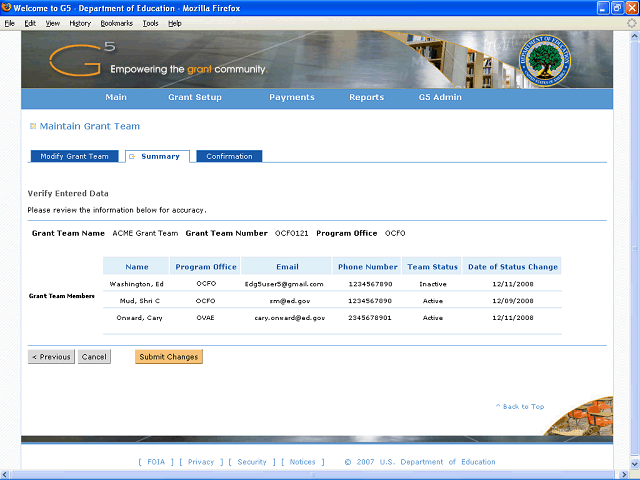Select the Summary tab
This screenshot has height=480, width=640.
[157, 156]
